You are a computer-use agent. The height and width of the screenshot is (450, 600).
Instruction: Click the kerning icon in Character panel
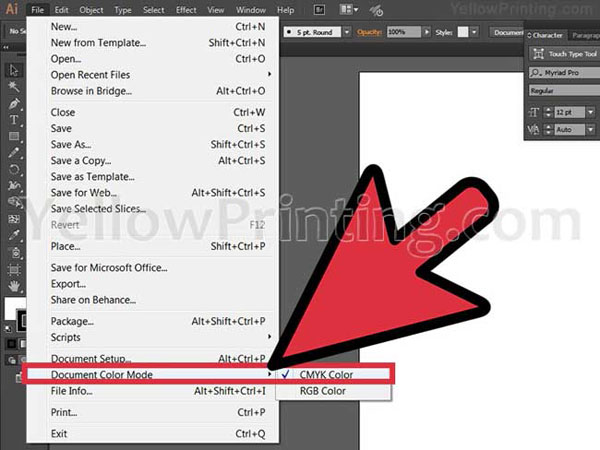pyautogui.click(x=533, y=130)
